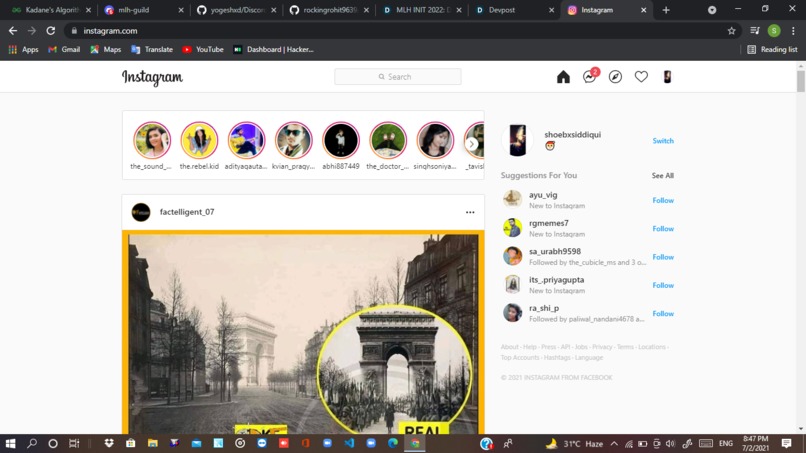Open Visual Studio Code from taskbar
The image size is (806, 453).
tap(349, 443)
